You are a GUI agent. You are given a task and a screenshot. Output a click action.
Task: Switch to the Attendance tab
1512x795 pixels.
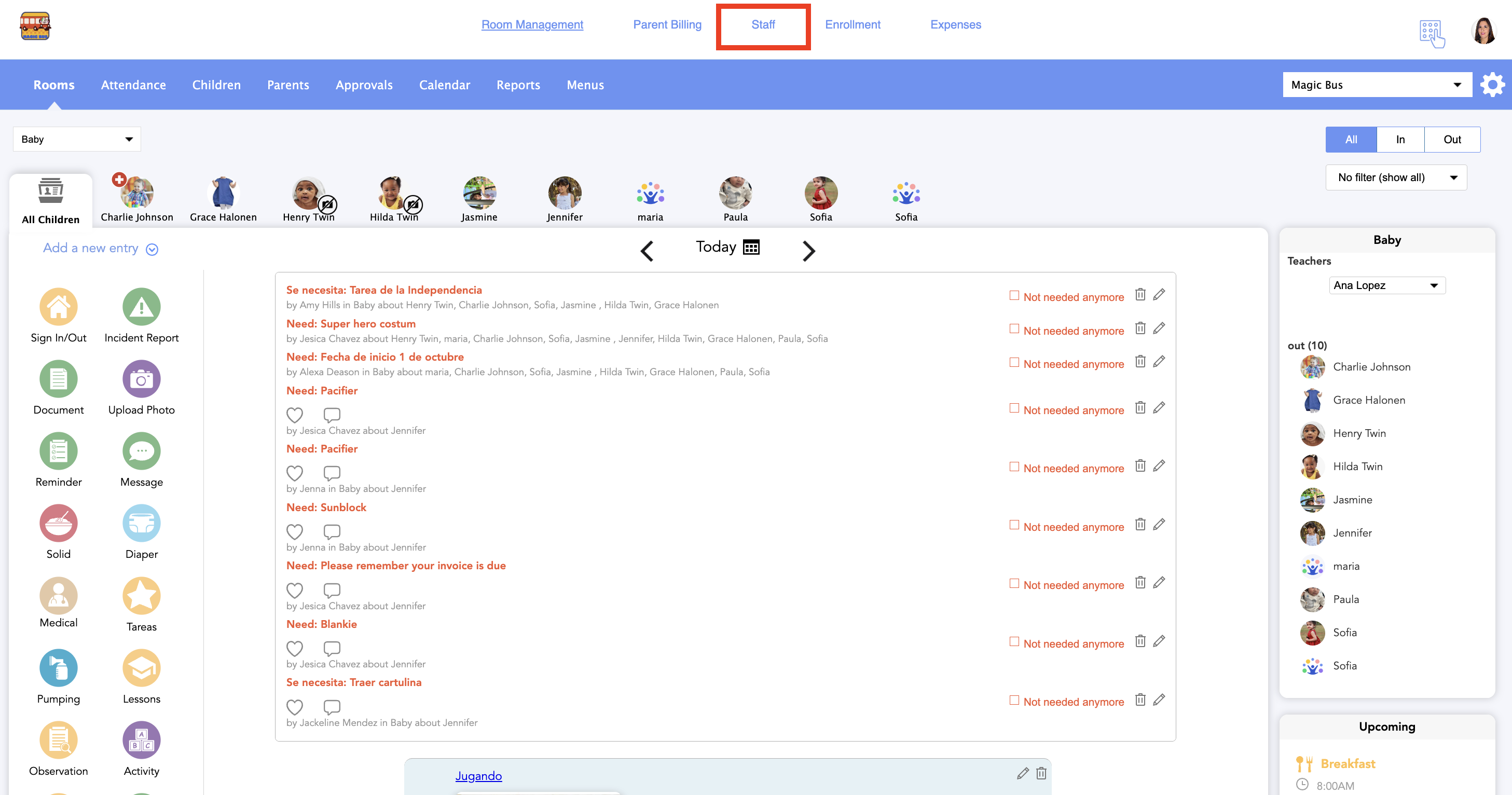coord(133,85)
